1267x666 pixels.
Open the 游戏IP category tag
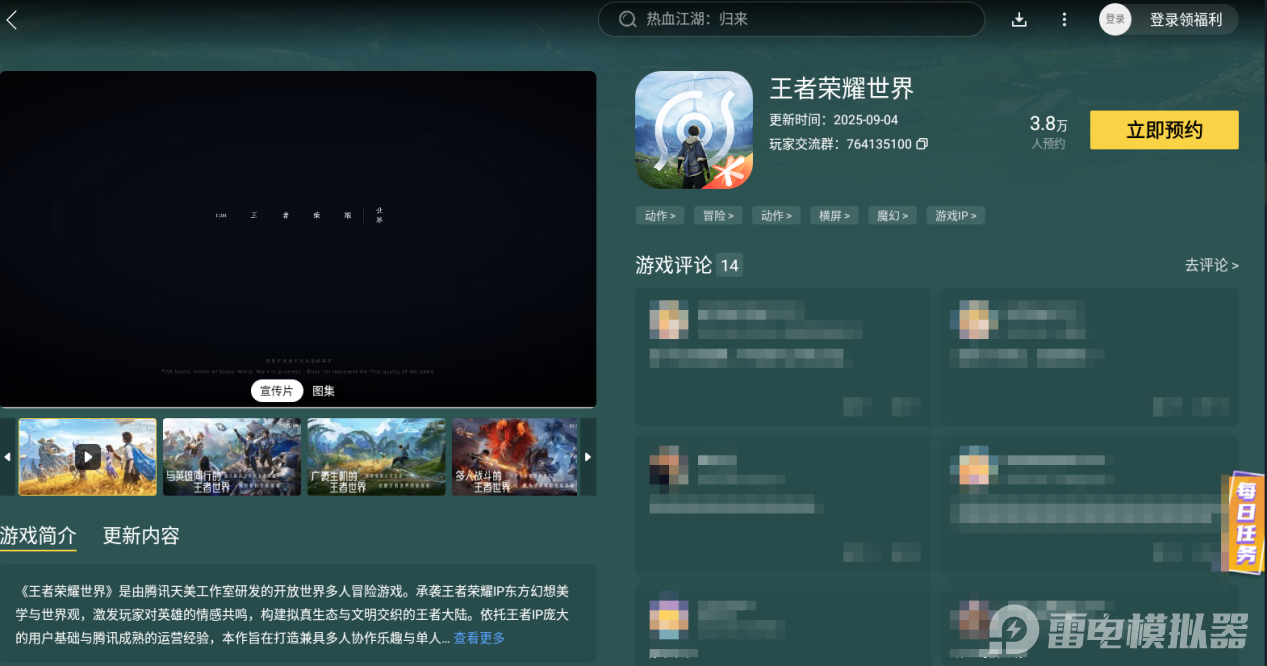point(954,215)
